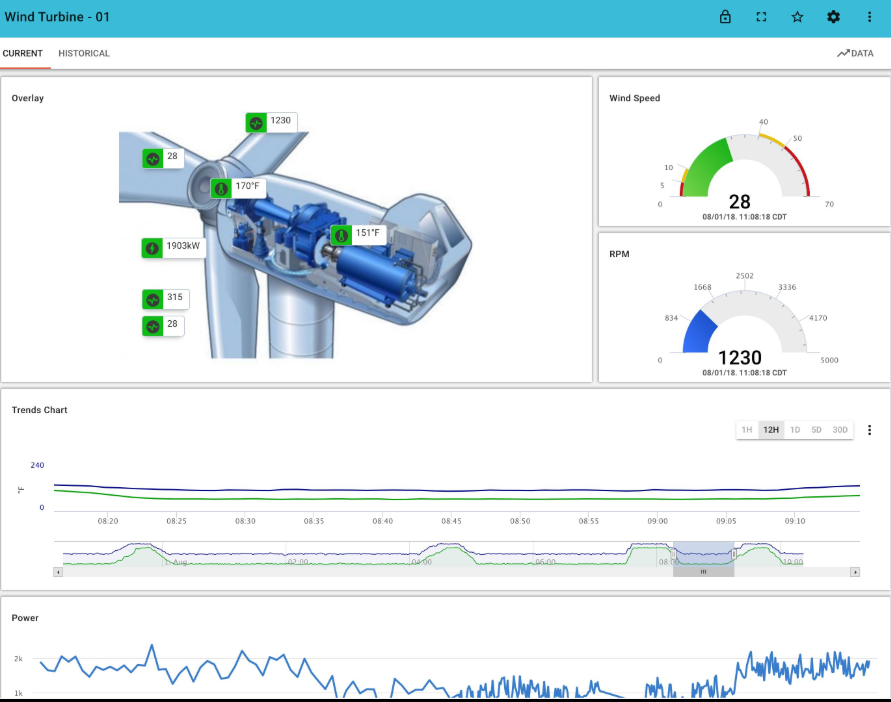This screenshot has width=891, height=702.
Task: Click the 1903kW power bolt icon
Action: coord(152,248)
